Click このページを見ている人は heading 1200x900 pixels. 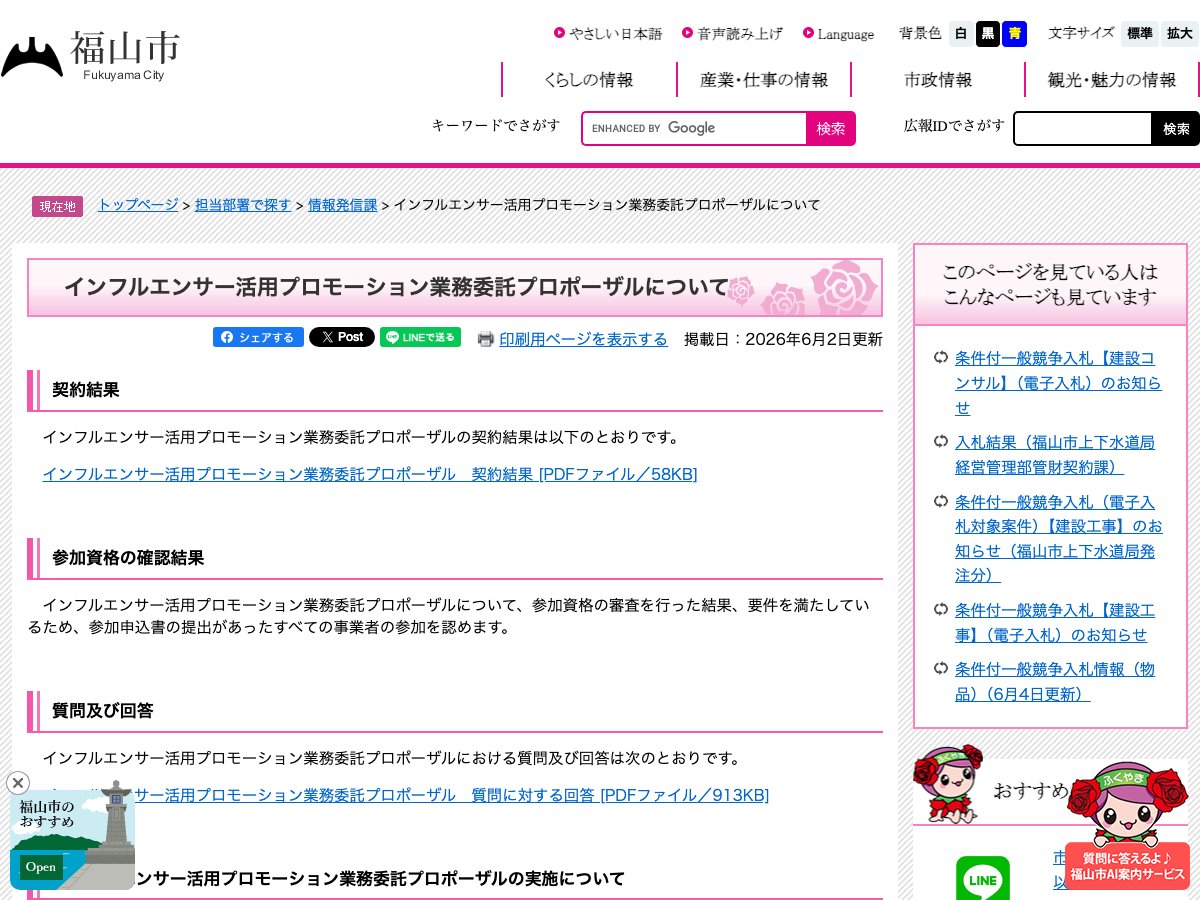click(x=1050, y=284)
